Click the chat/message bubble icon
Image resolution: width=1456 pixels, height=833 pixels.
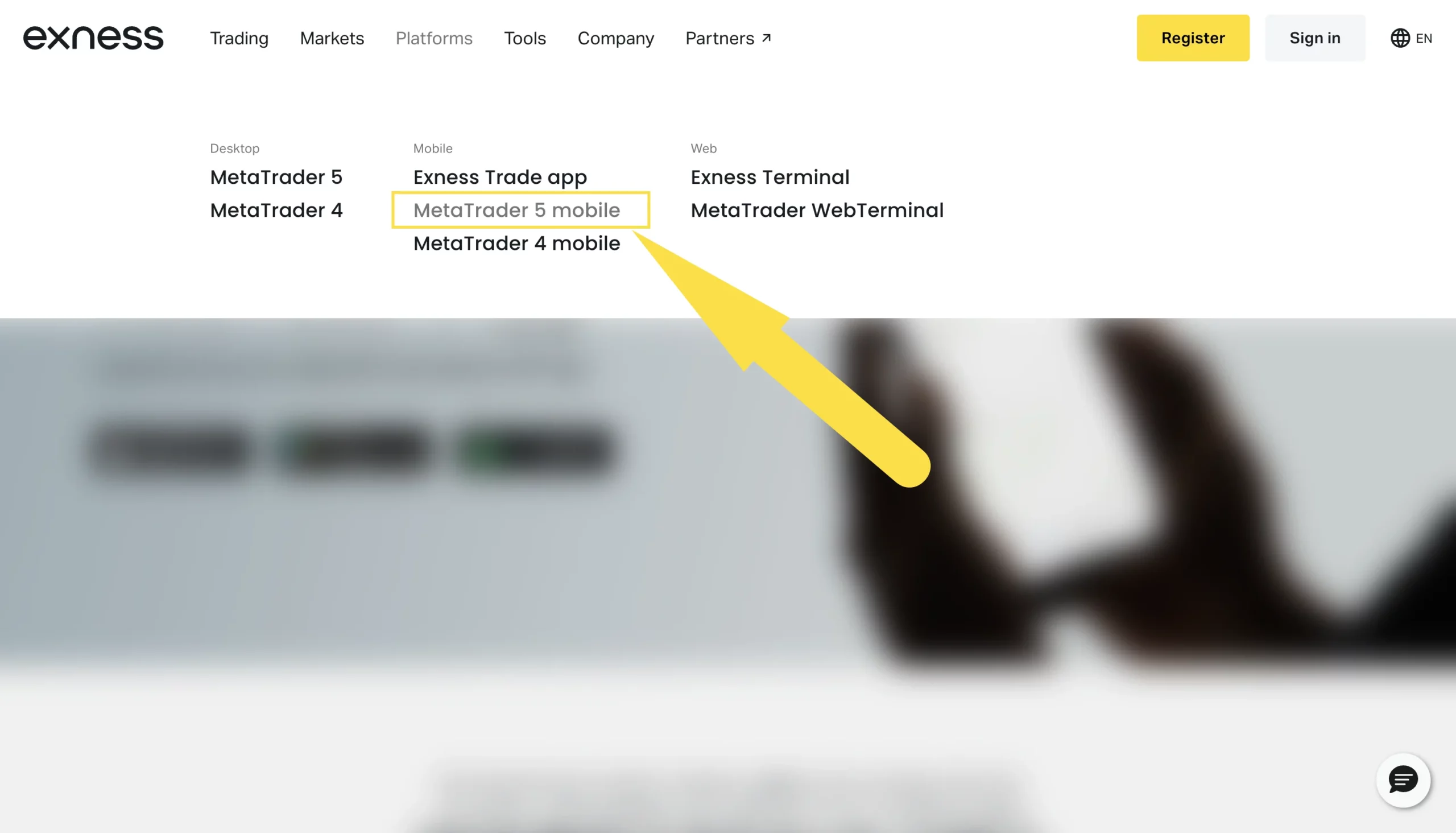click(x=1405, y=780)
